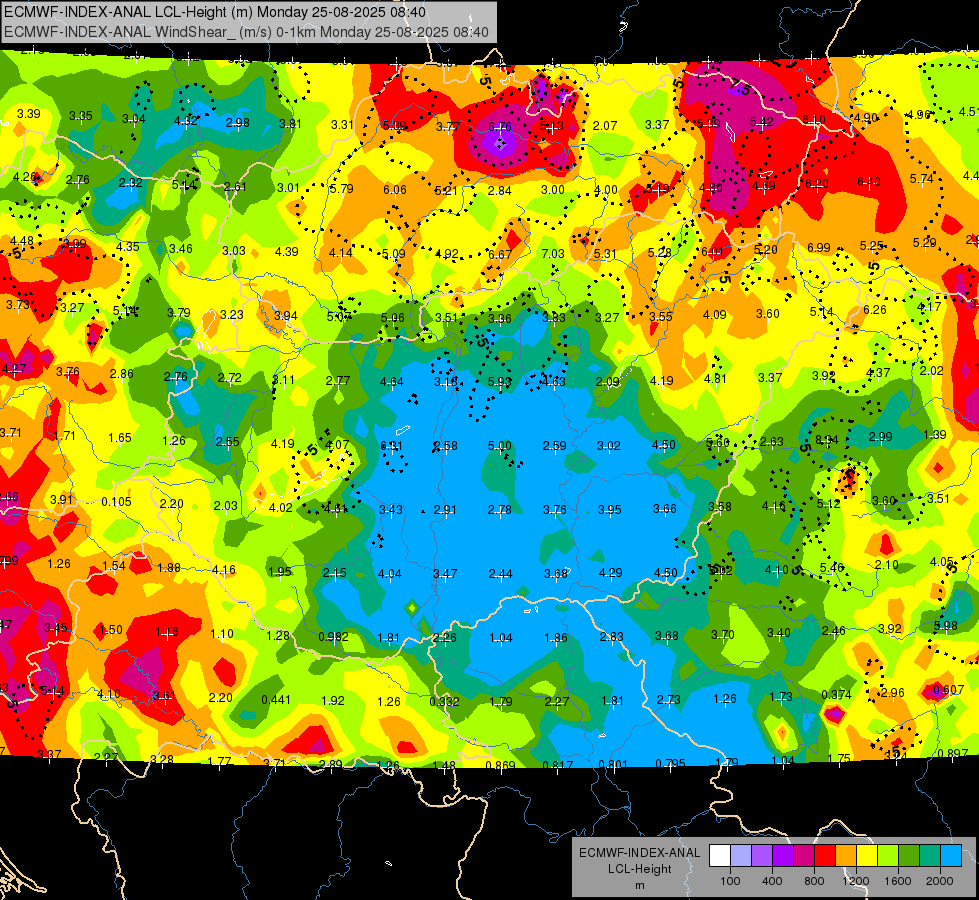The image size is (979, 900).
Task: Click the wind shear value 0.801
Action: [613, 764]
